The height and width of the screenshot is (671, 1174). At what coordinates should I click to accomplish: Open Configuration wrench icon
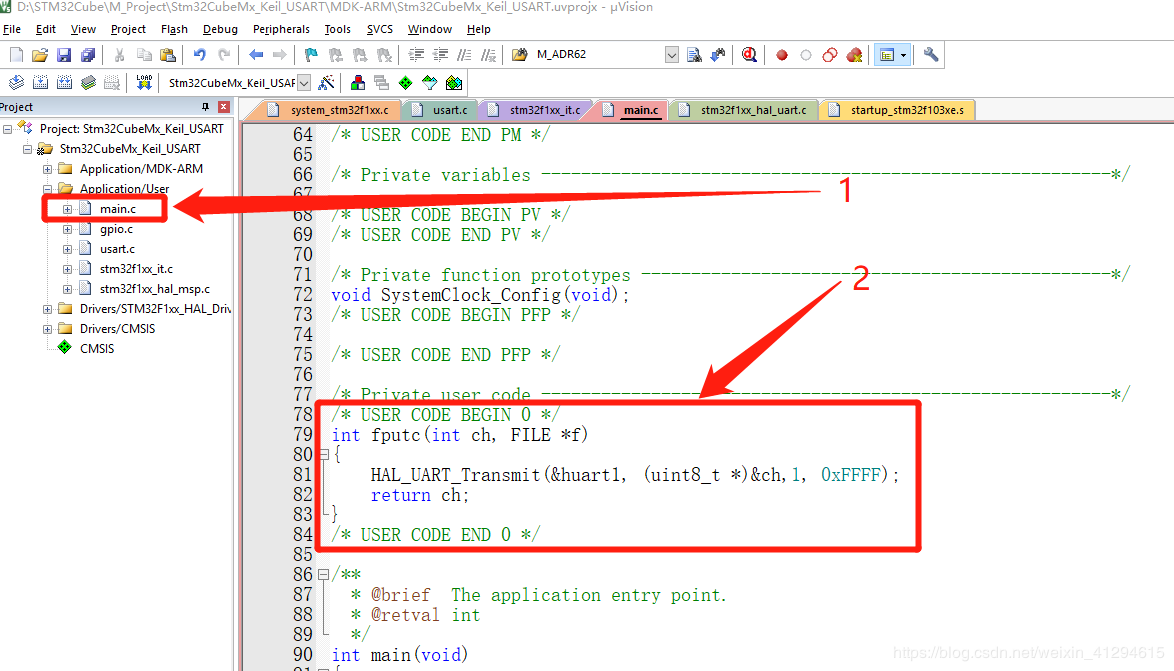(x=931, y=55)
